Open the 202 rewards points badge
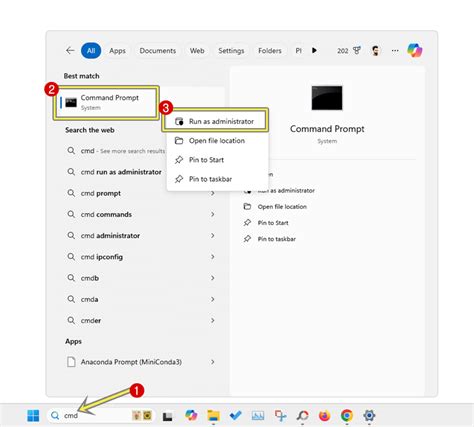Viewport: 474px width, 427px height. click(349, 51)
